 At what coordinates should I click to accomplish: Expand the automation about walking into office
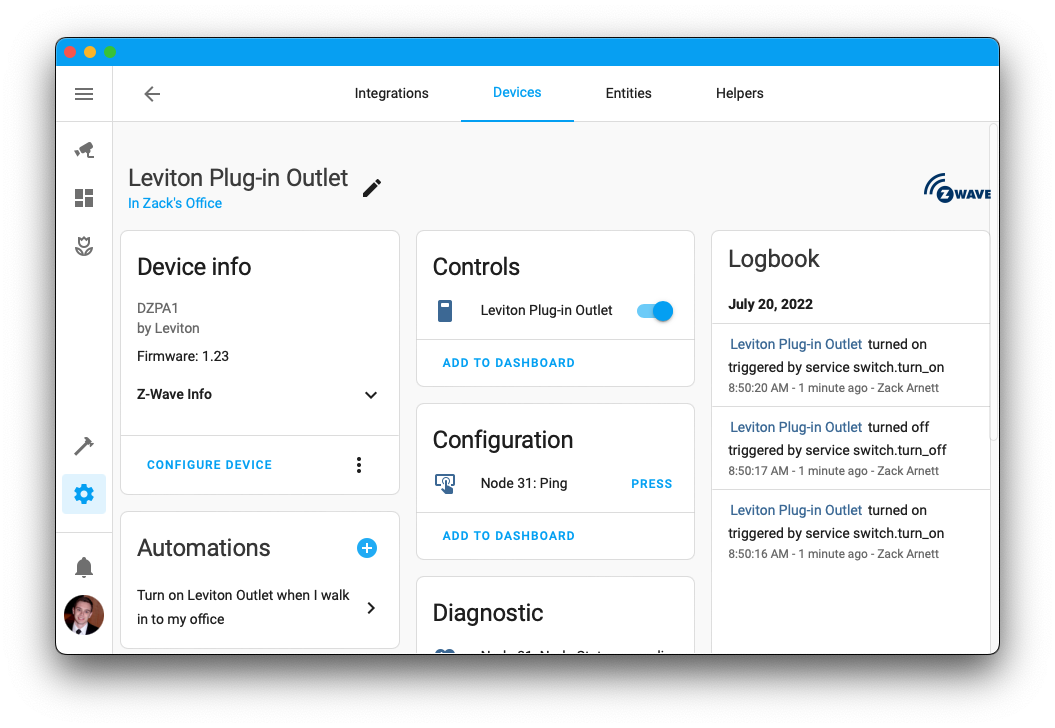tap(370, 606)
